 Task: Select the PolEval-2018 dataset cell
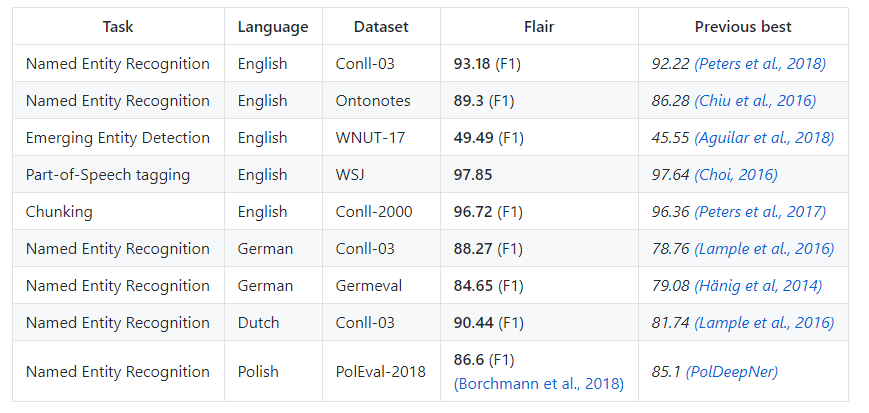(x=380, y=372)
